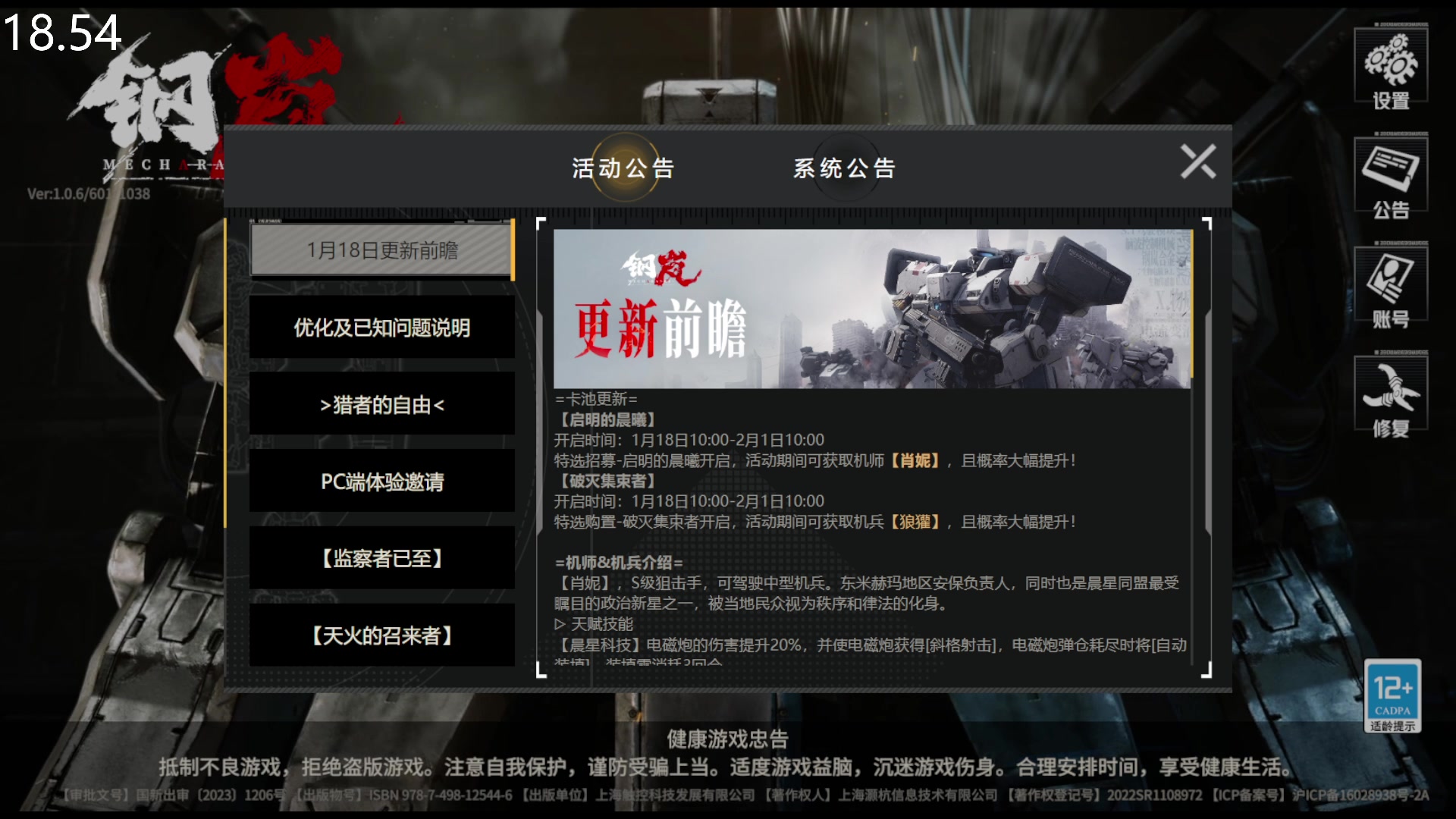Click the =卡池更新= section heading
Image resolution: width=1456 pixels, height=819 pixels.
click(596, 399)
